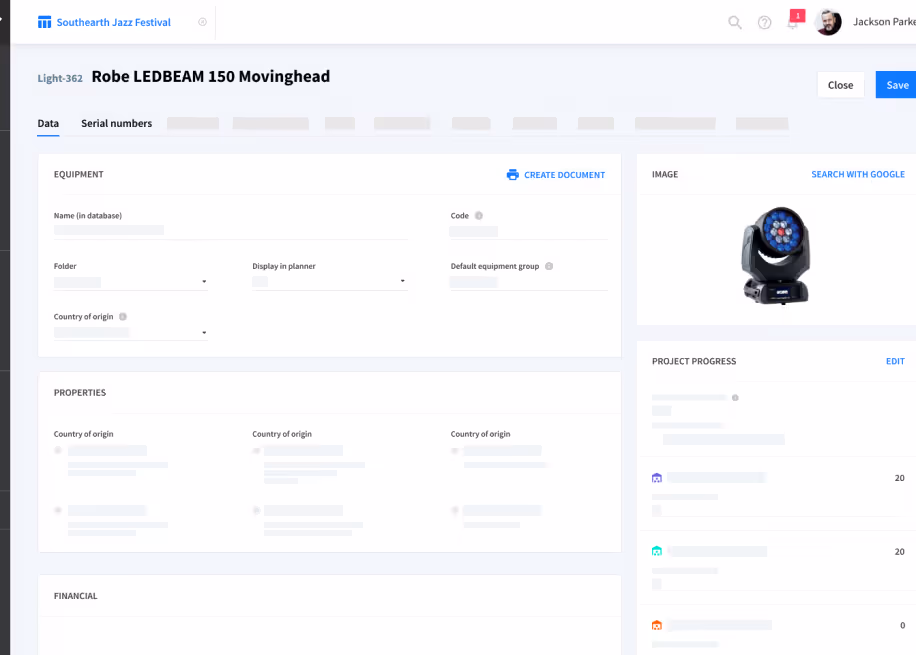Click the EQUIPMENT section heading
This screenshot has width=916, height=655.
tap(78, 174)
